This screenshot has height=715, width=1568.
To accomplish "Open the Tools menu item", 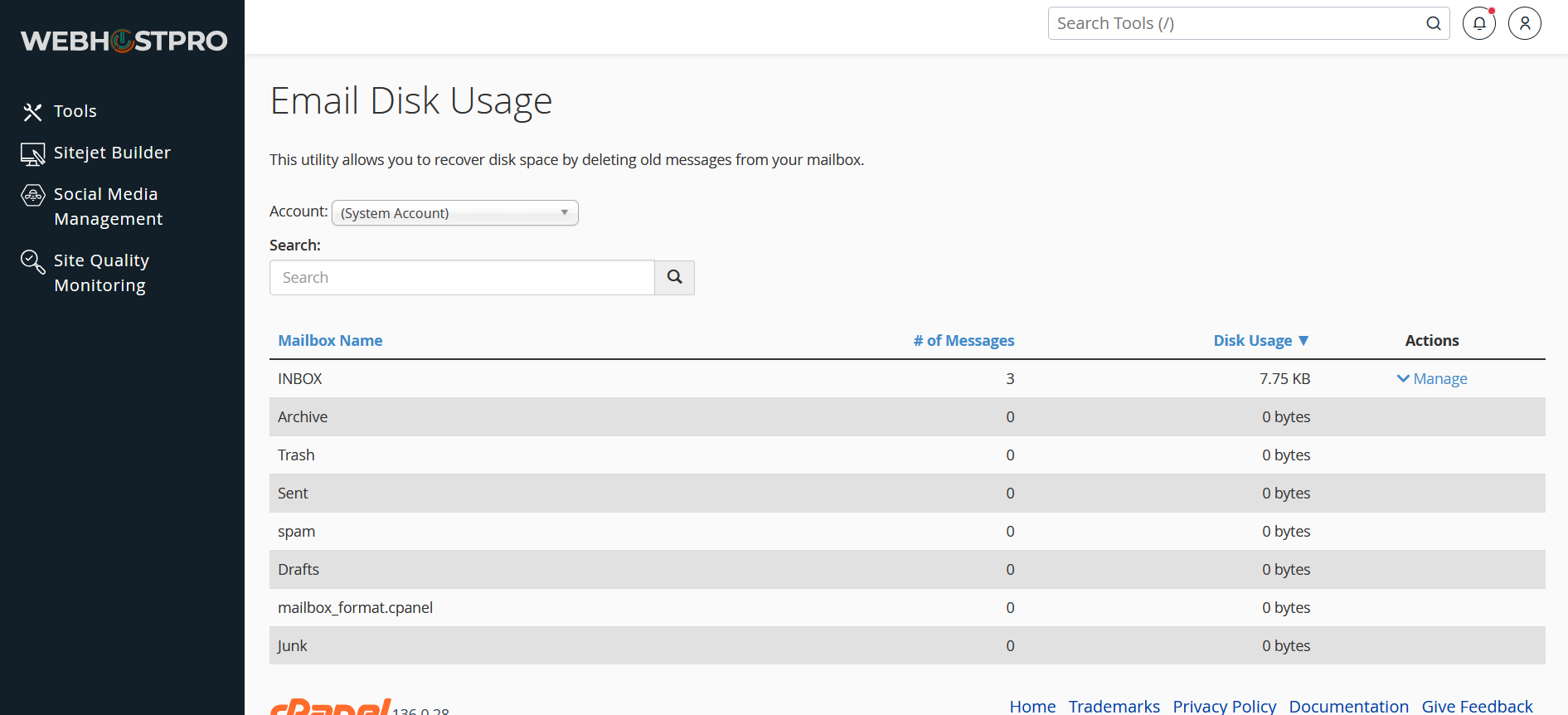I will point(75,111).
